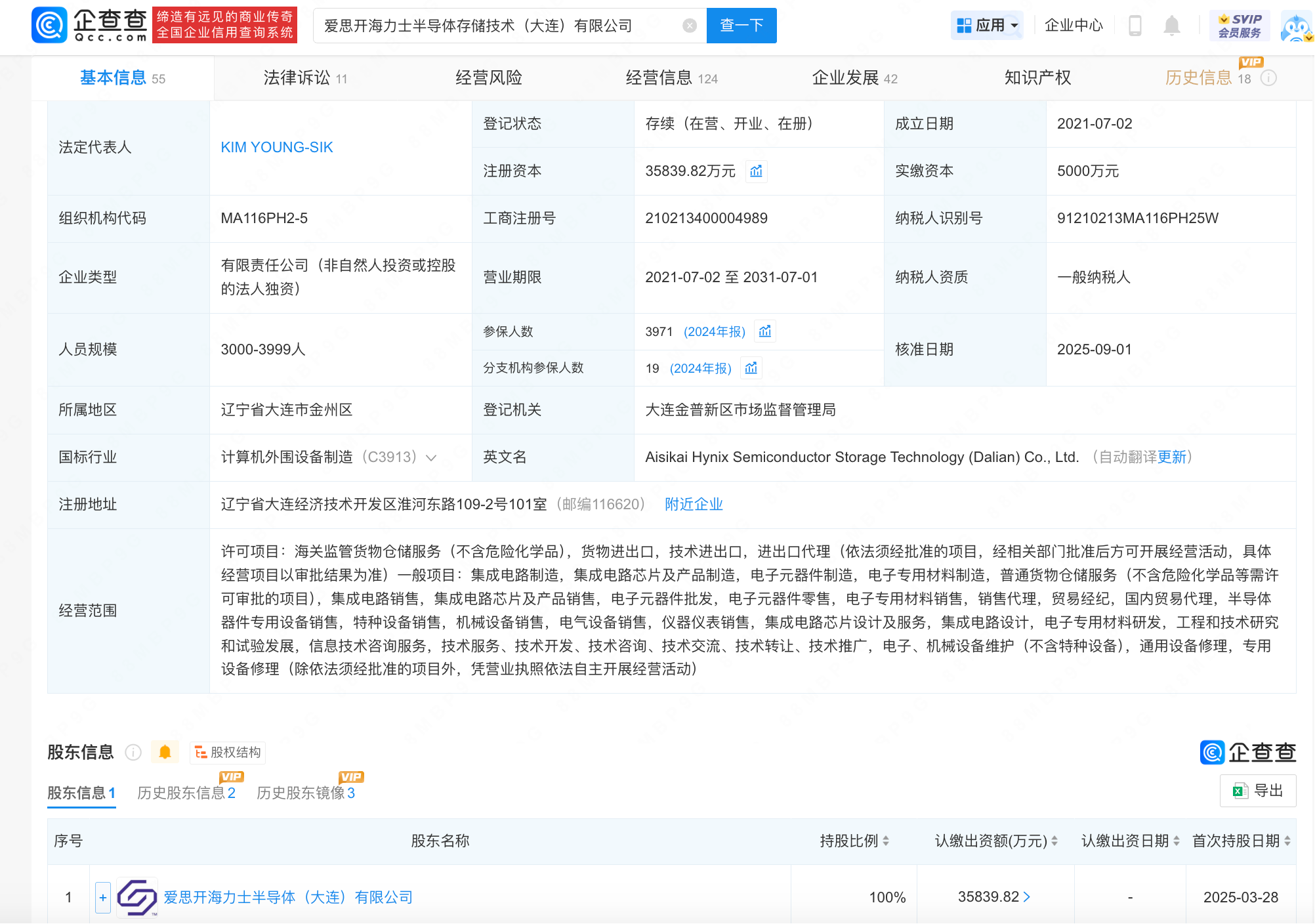Open the mobile phone app icon
Image resolution: width=1315 pixels, height=924 pixels.
[1135, 26]
